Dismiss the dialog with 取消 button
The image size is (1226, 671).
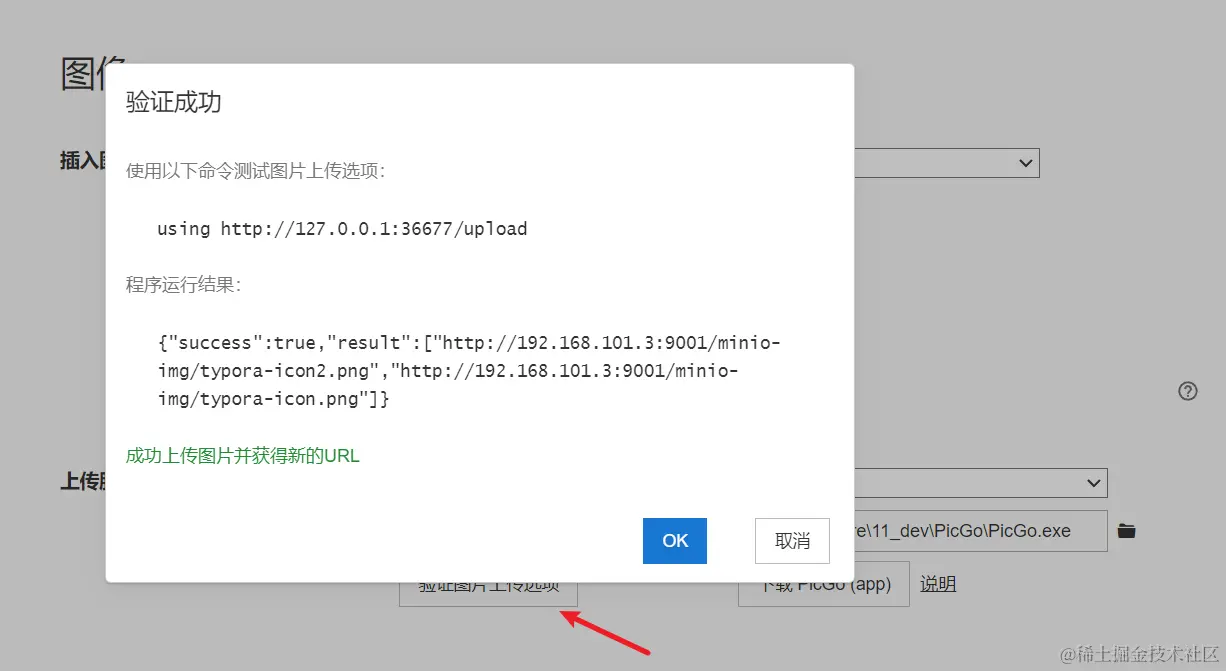792,541
